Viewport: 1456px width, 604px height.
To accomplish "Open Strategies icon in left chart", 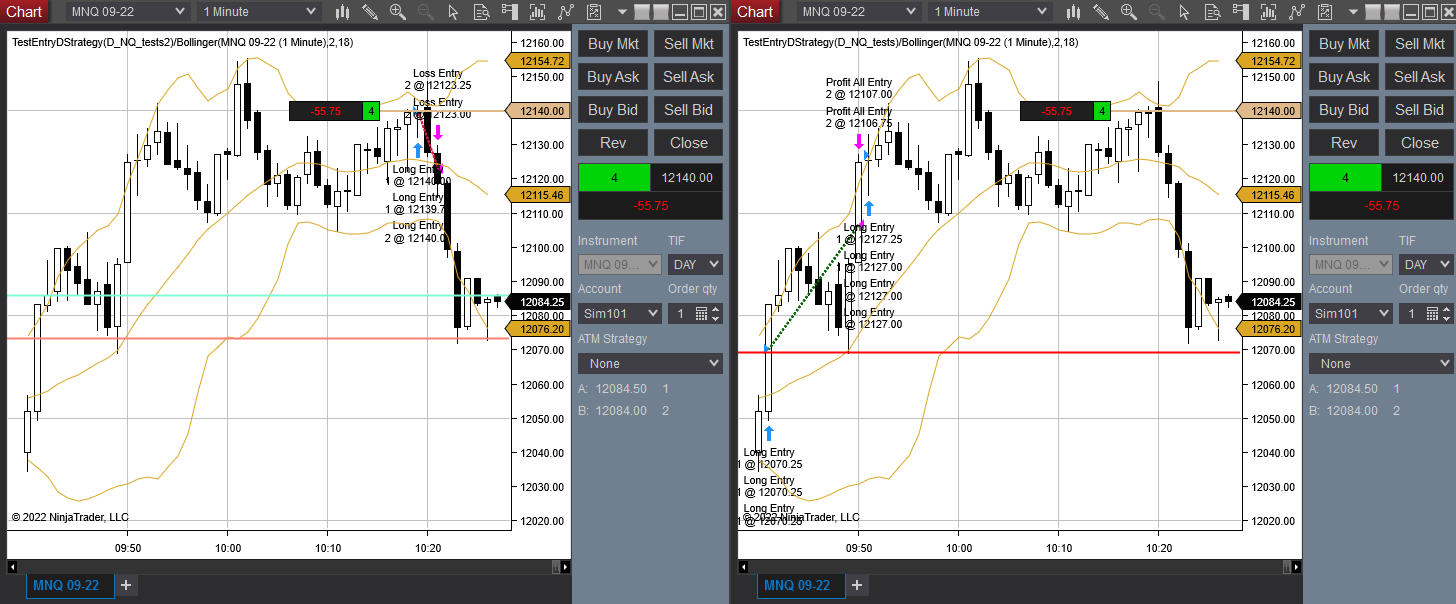I will [x=594, y=12].
